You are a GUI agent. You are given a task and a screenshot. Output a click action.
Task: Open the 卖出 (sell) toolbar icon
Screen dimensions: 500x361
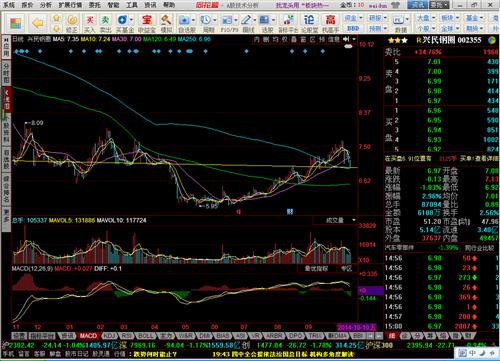point(105,24)
